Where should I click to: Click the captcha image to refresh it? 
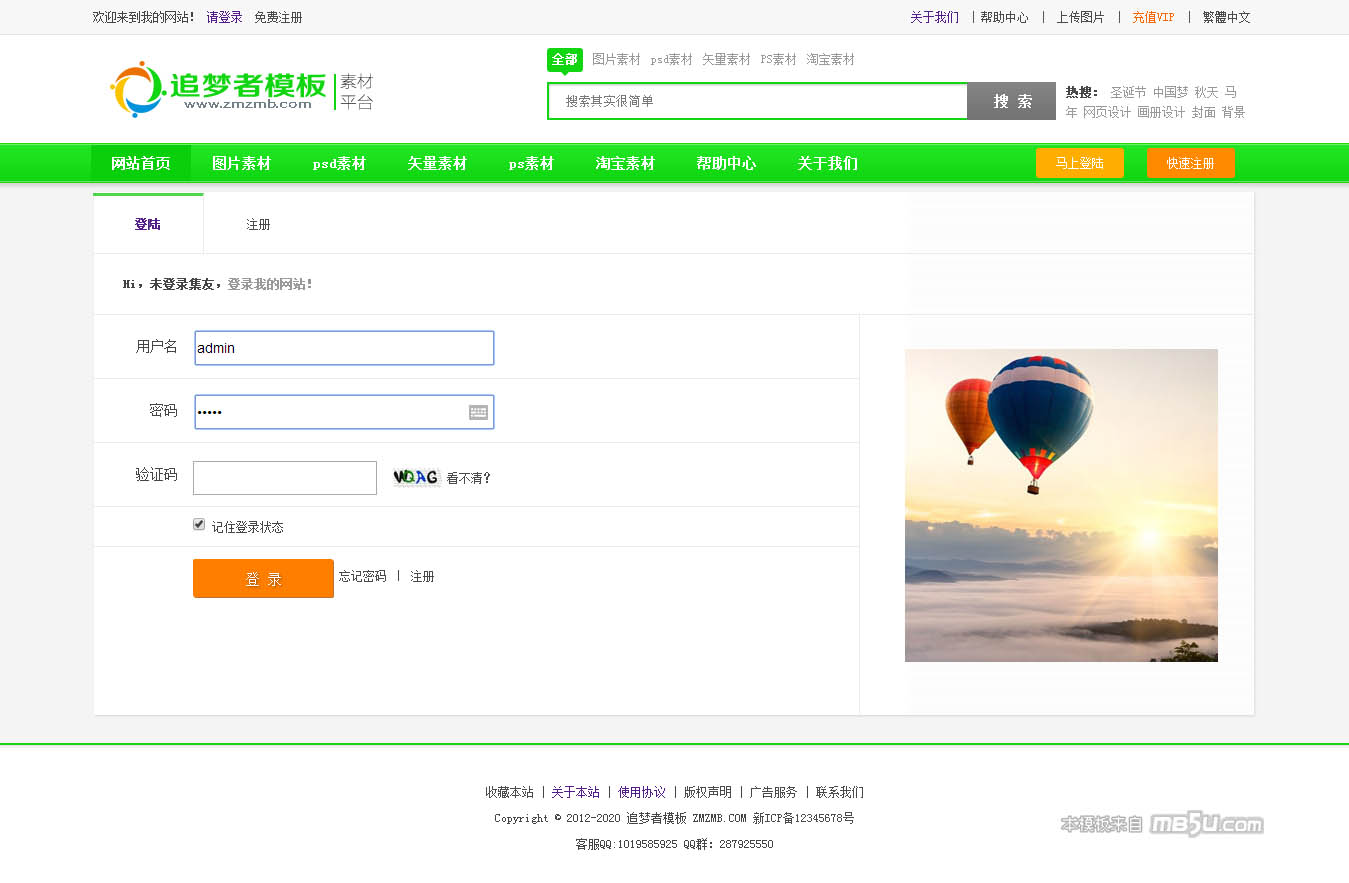coord(416,477)
